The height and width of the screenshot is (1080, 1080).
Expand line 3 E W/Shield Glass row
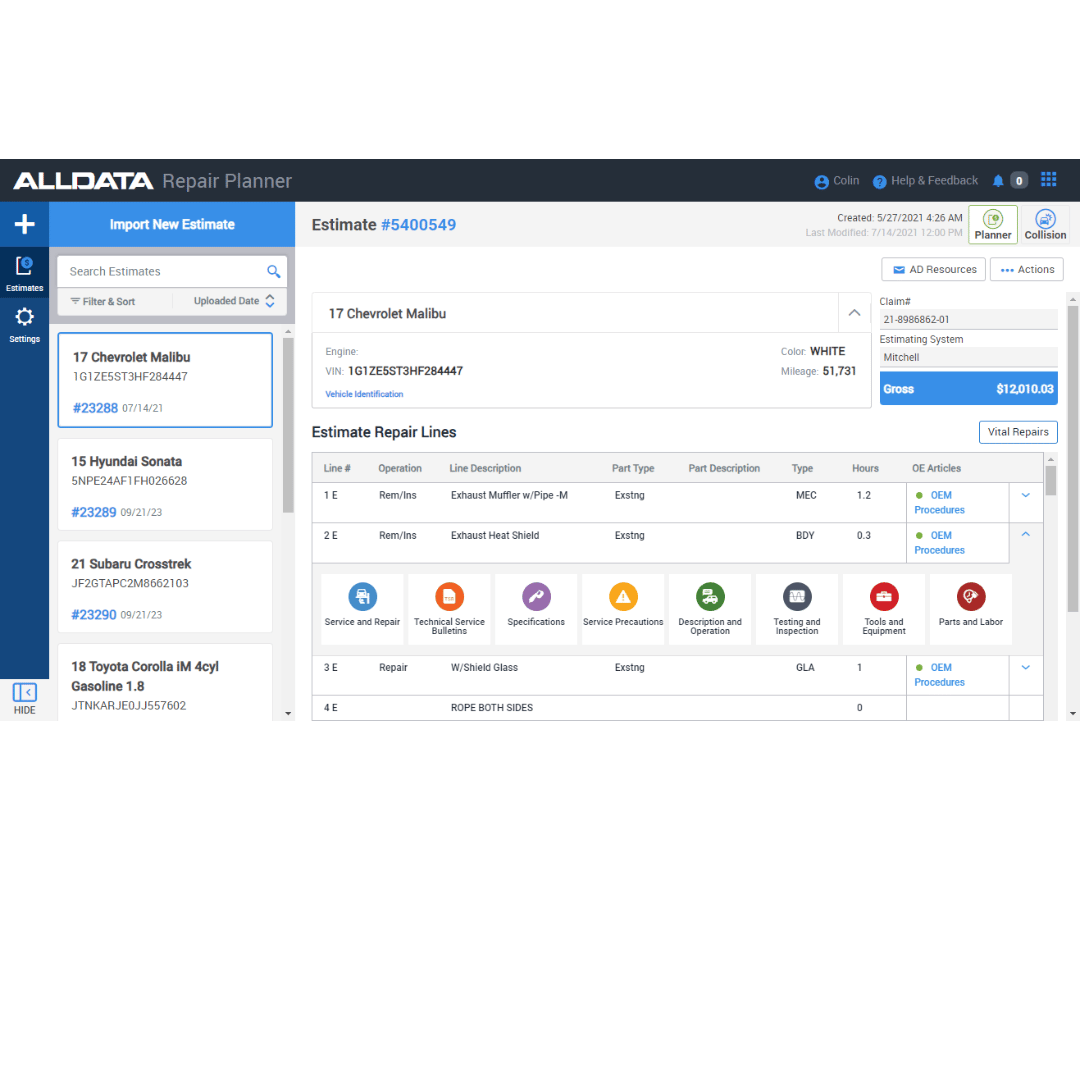(x=1026, y=667)
